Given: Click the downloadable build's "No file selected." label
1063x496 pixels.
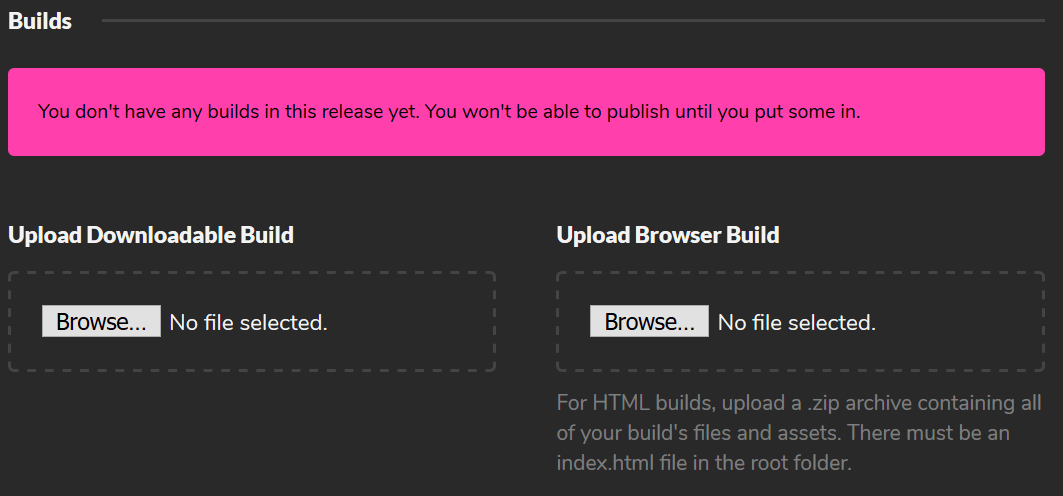Looking at the screenshot, I should pos(248,323).
